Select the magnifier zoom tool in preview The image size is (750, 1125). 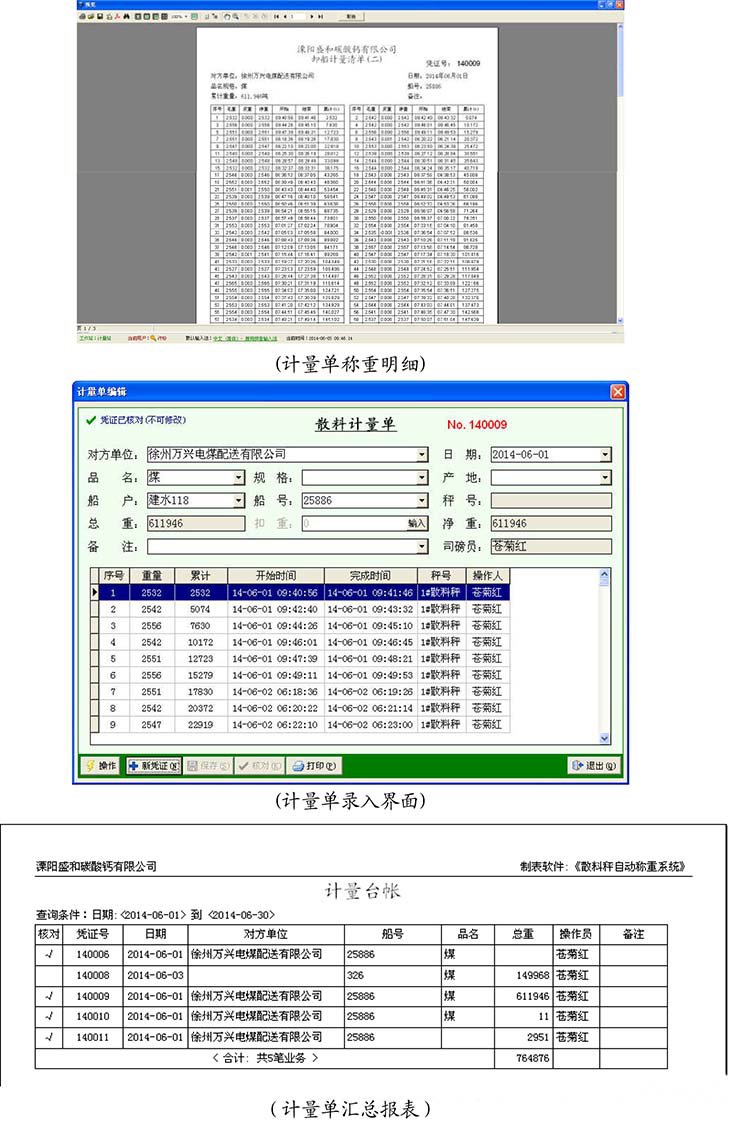click(x=236, y=17)
